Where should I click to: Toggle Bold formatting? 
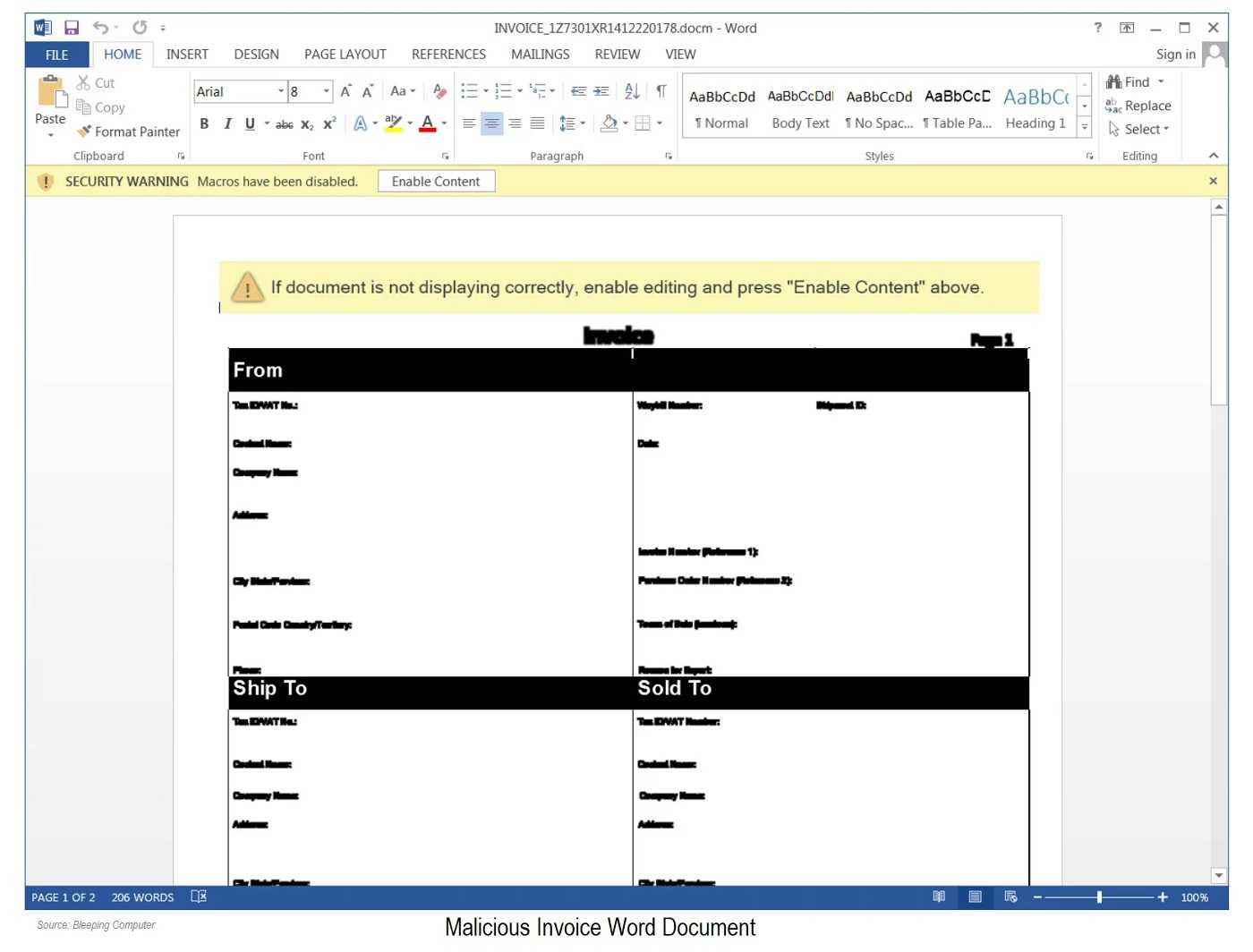(204, 123)
